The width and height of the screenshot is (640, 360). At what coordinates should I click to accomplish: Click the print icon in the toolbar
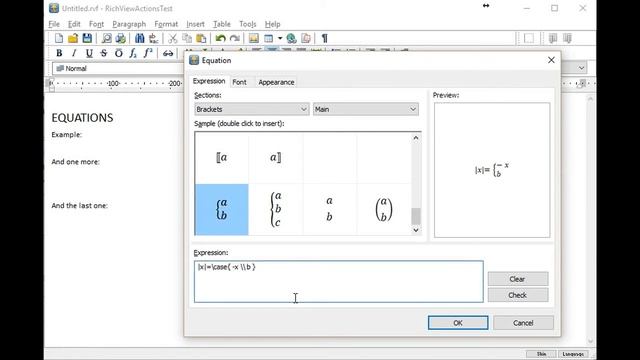coord(120,38)
